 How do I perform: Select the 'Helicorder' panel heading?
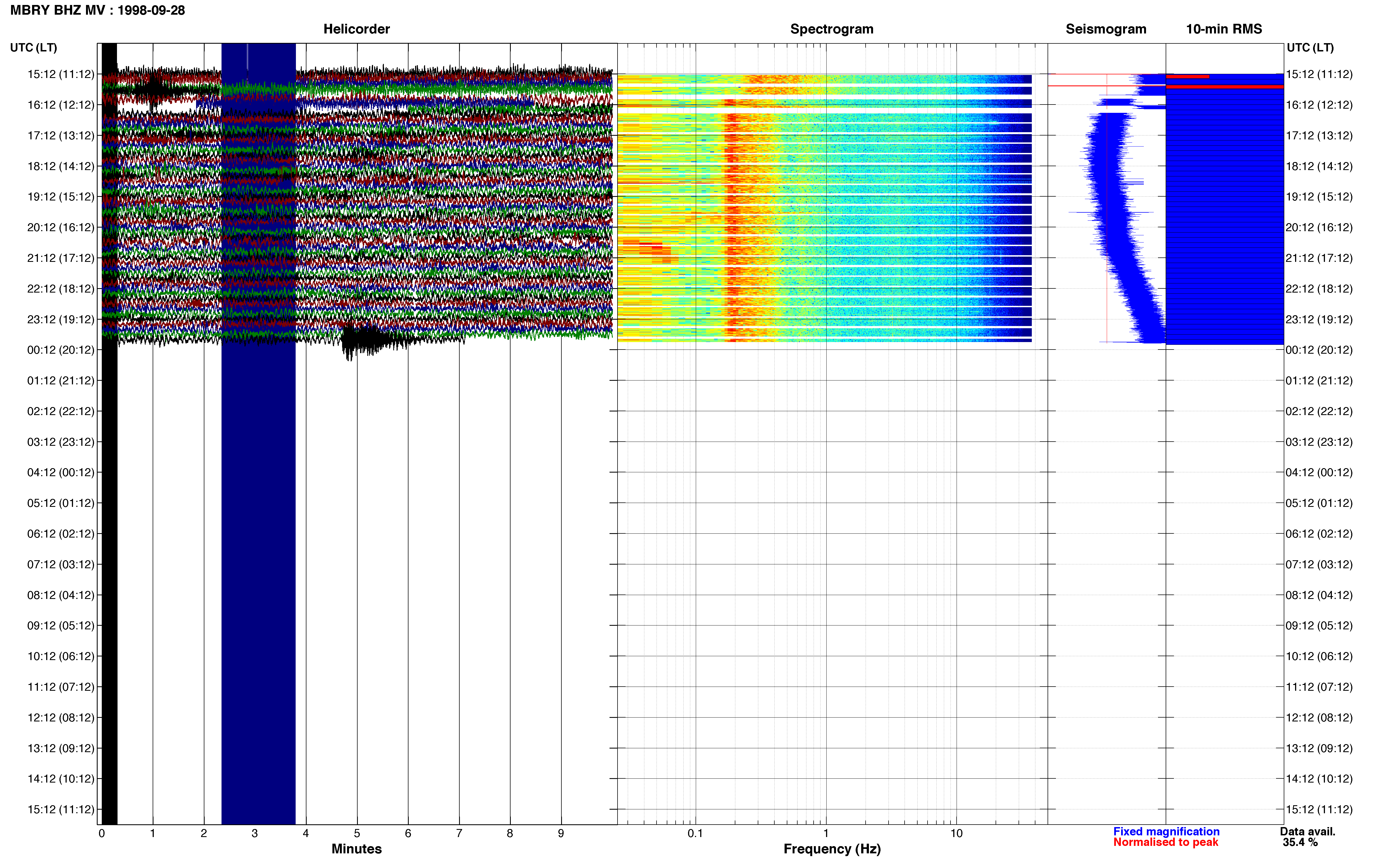(x=356, y=29)
